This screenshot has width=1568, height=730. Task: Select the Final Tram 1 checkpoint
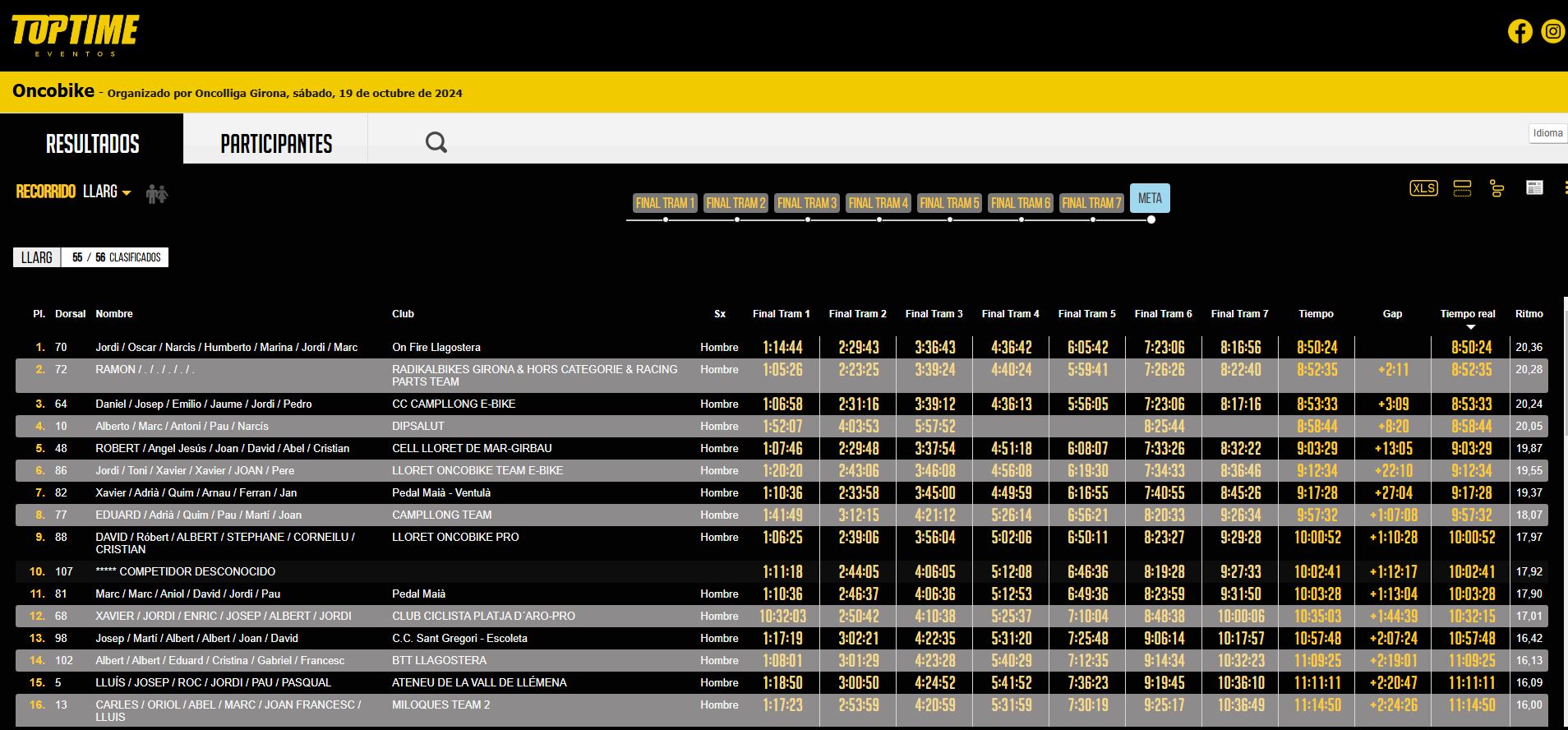[x=665, y=203]
